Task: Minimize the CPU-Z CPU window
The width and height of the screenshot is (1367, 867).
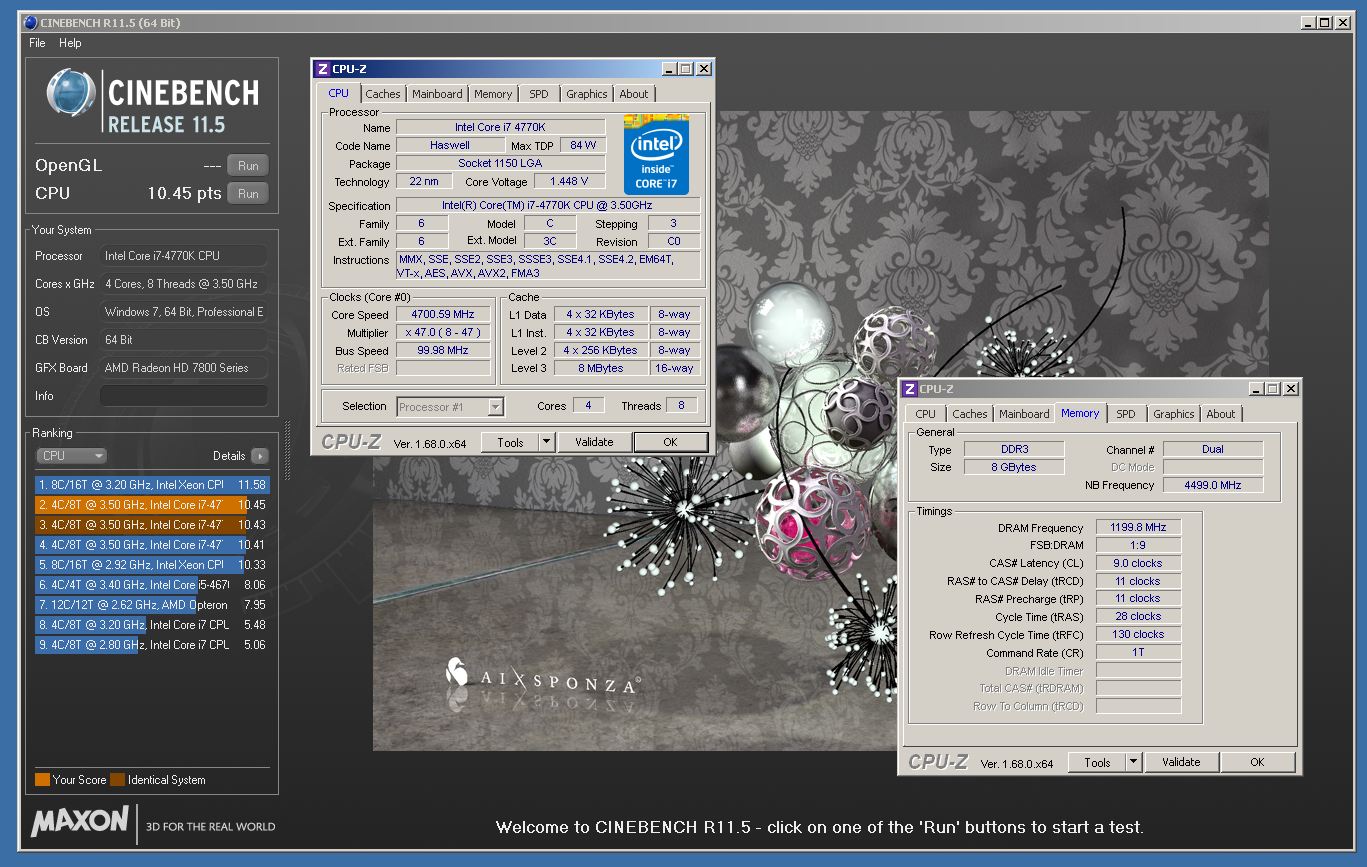Action: [x=668, y=69]
